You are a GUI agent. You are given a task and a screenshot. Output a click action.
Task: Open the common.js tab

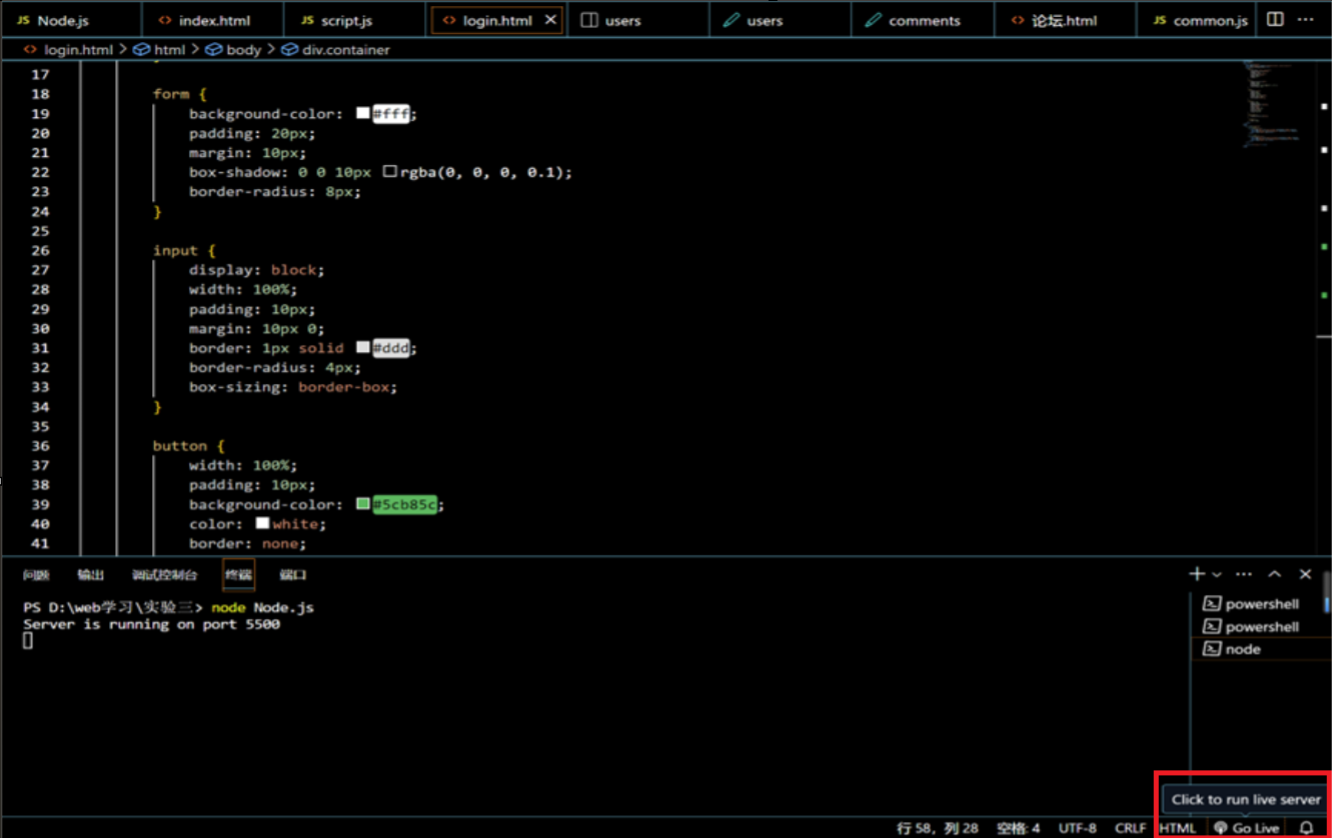[x=1200, y=20]
